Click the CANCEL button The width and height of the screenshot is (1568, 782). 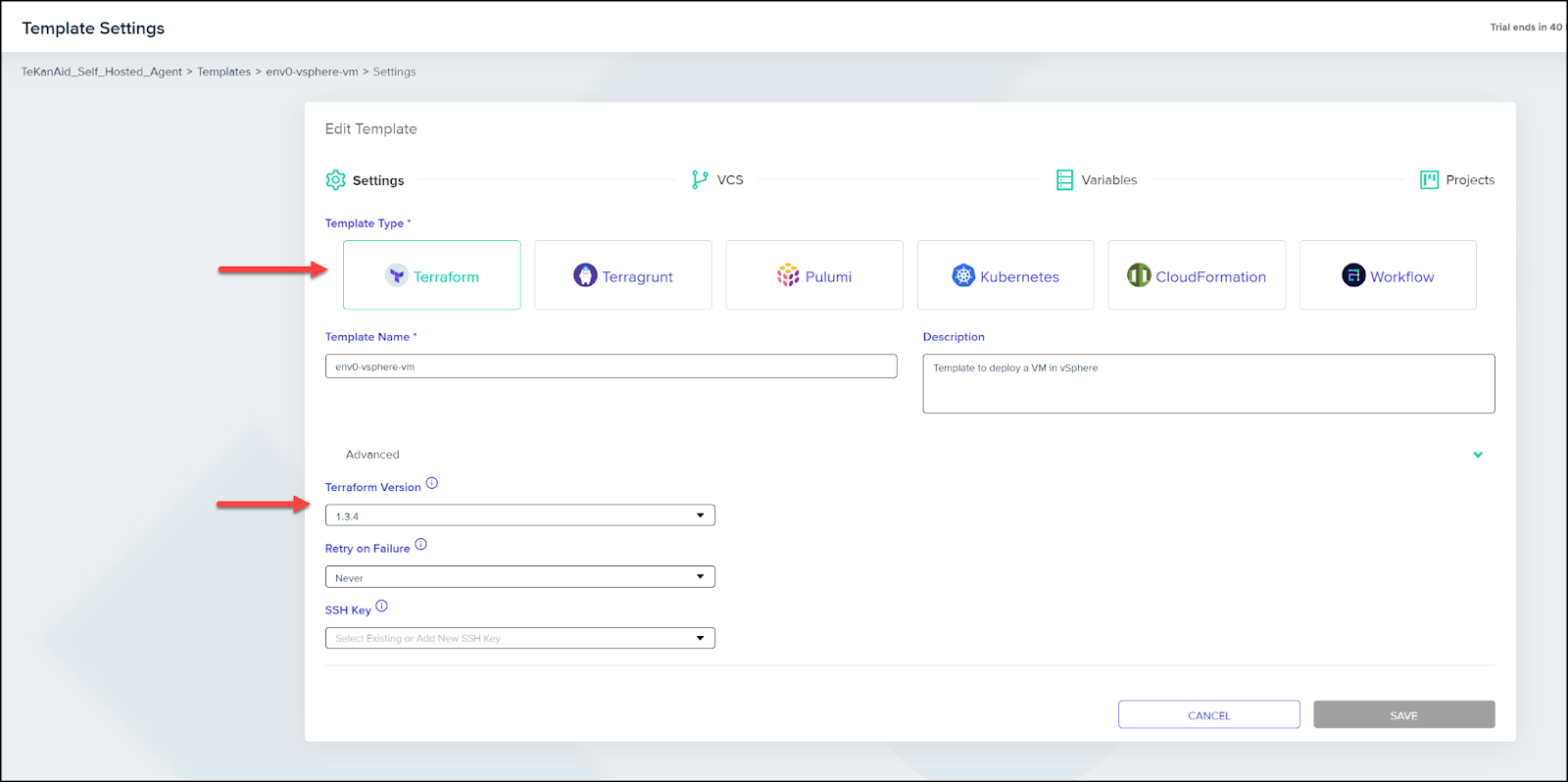click(x=1209, y=714)
